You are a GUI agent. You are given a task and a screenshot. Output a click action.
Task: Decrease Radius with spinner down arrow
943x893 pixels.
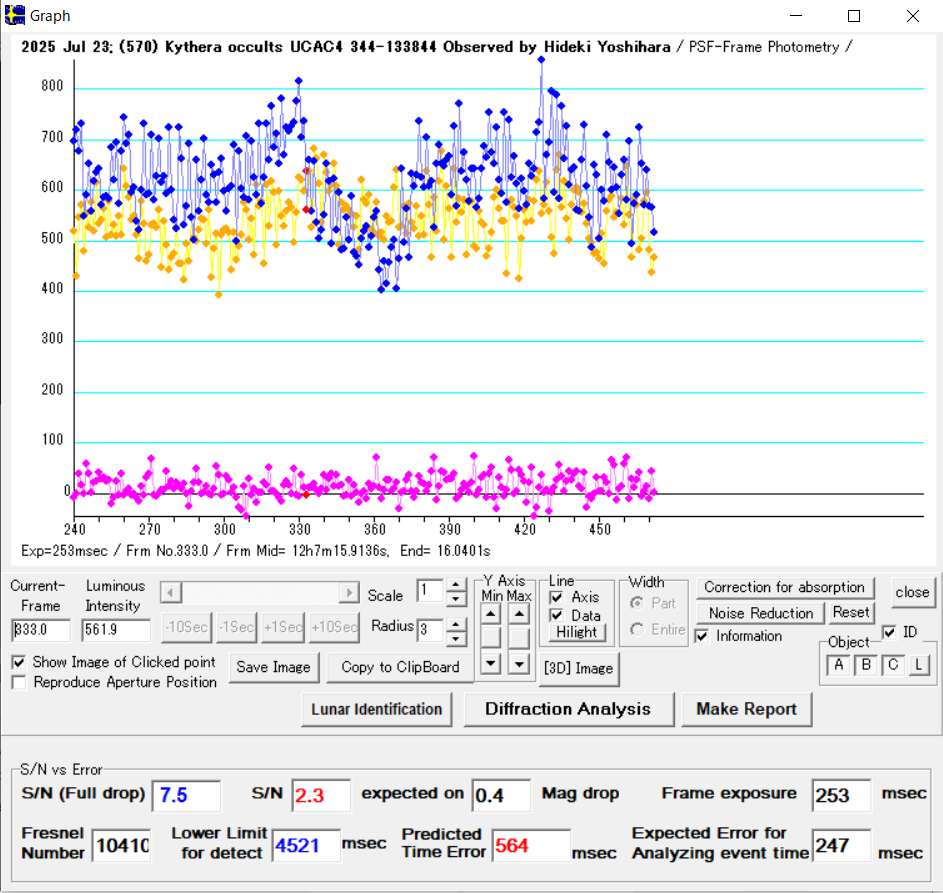click(x=456, y=639)
